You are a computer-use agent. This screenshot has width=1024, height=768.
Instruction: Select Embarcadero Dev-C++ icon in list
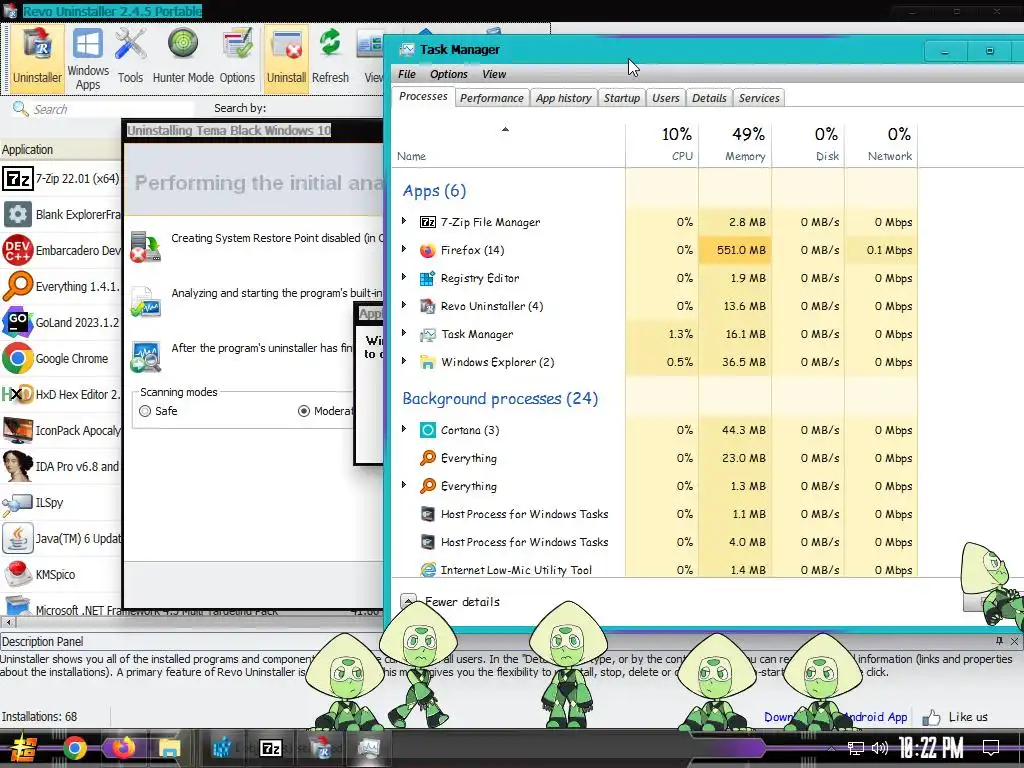(18, 250)
